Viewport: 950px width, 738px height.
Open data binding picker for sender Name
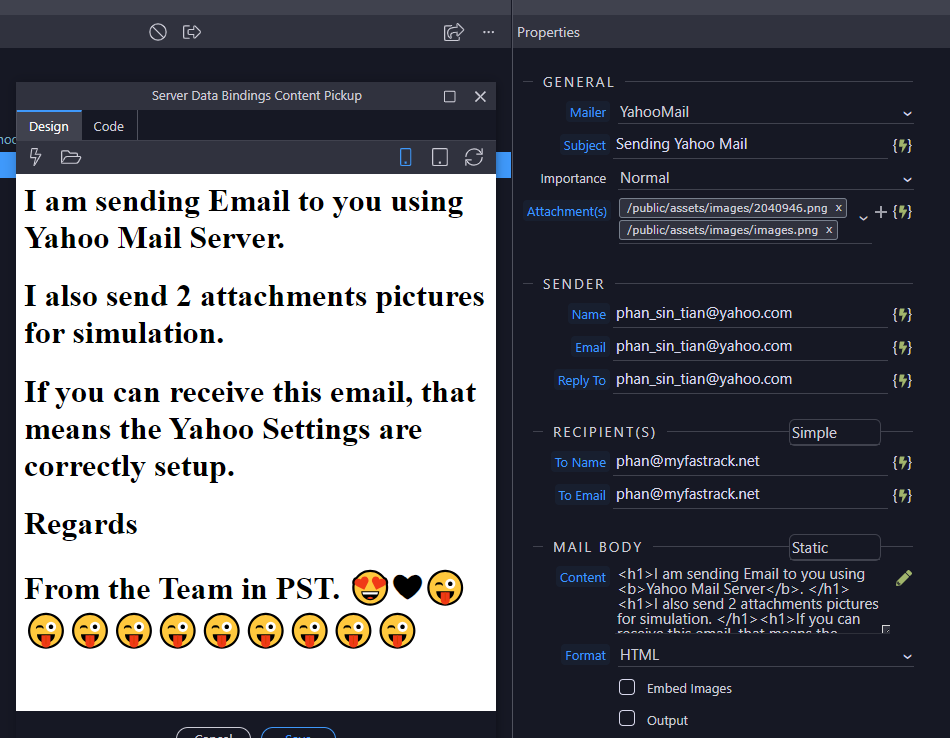[x=902, y=314]
